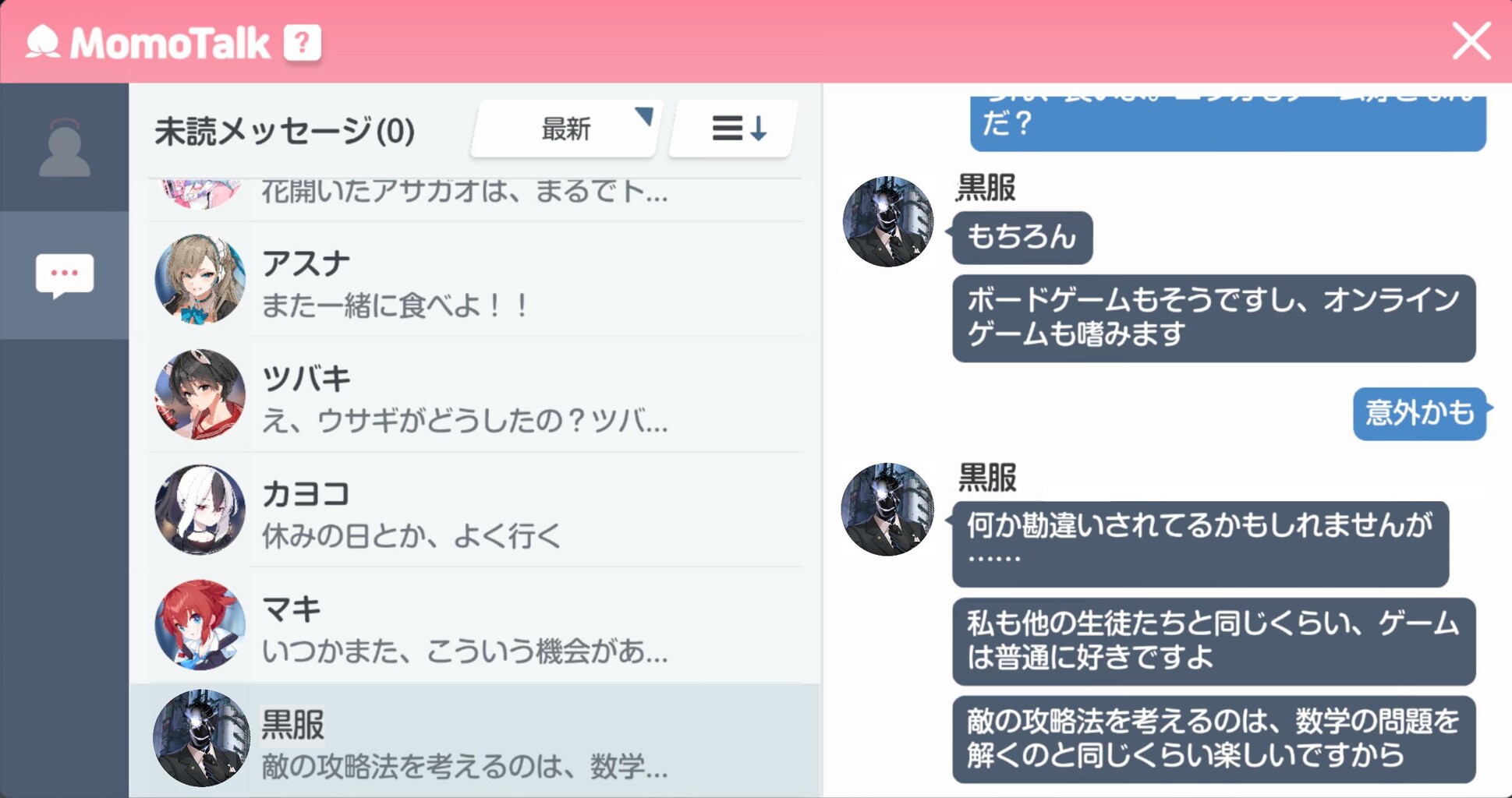The image size is (1512, 798).
Task: Open the MomoTalk help question-mark icon
Action: [x=302, y=42]
